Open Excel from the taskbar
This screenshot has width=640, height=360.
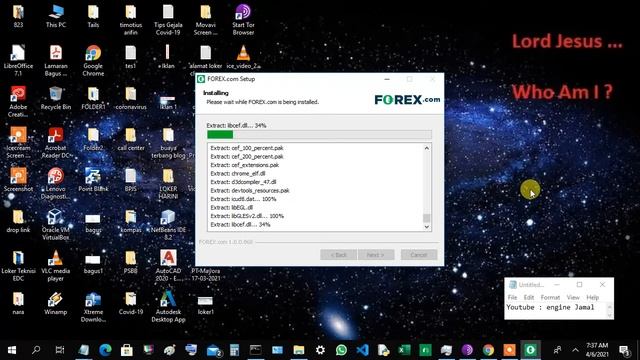point(404,350)
